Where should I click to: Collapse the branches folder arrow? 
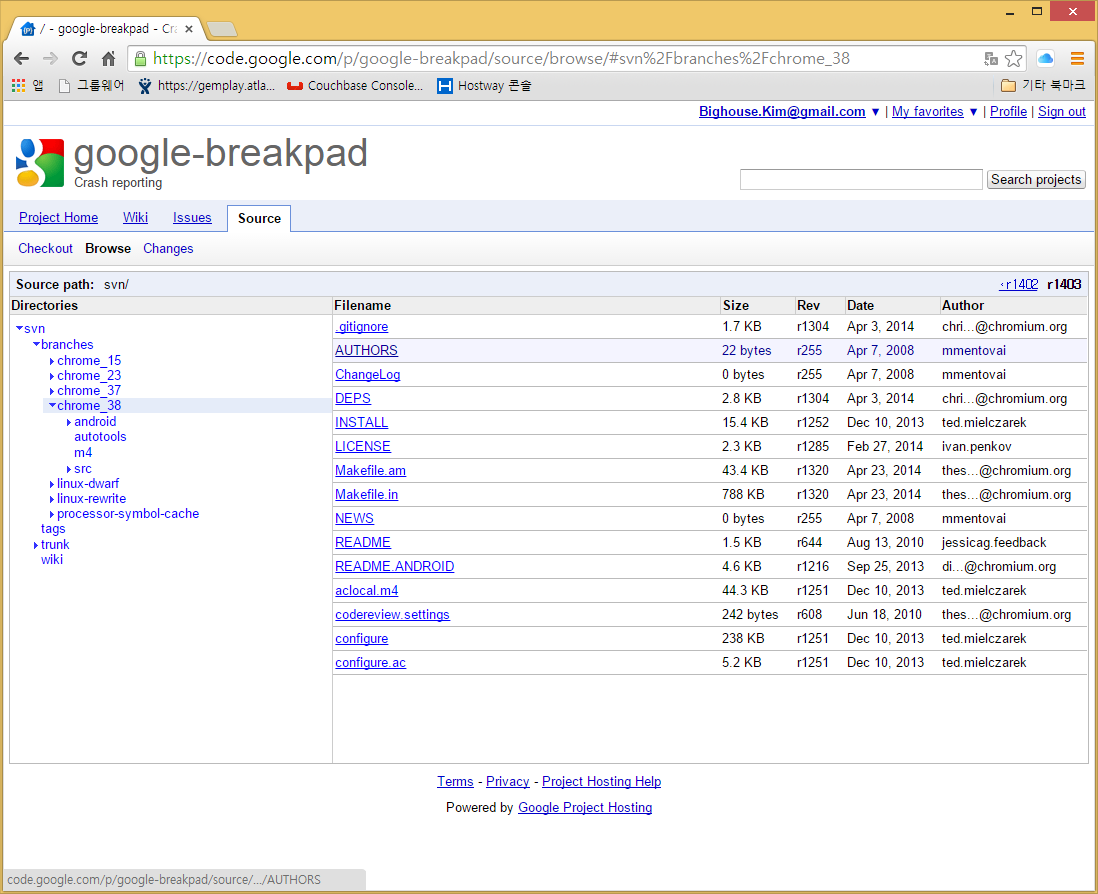pyautogui.click(x=36, y=344)
